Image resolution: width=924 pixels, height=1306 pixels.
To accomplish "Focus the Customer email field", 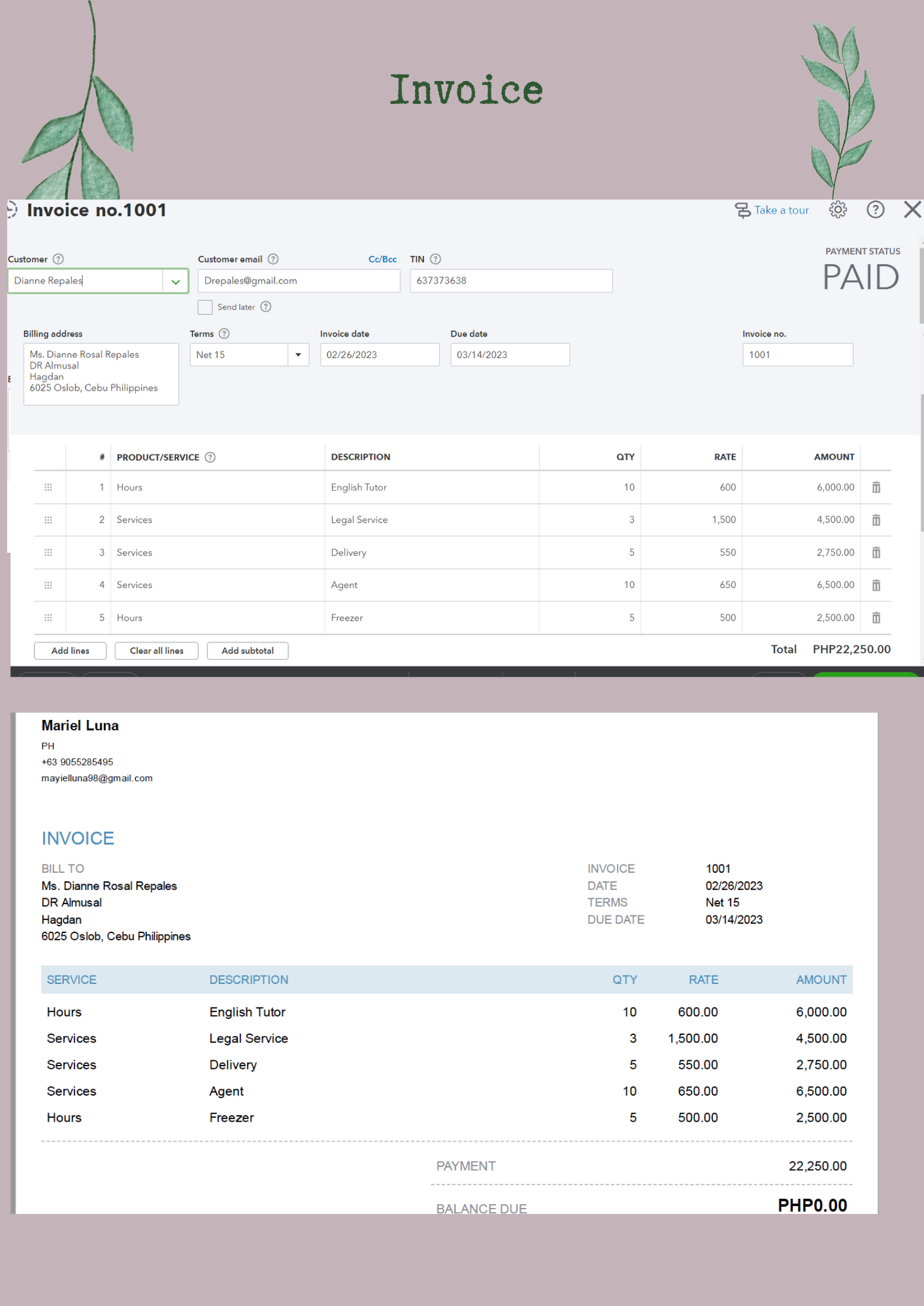I will pyautogui.click(x=299, y=281).
